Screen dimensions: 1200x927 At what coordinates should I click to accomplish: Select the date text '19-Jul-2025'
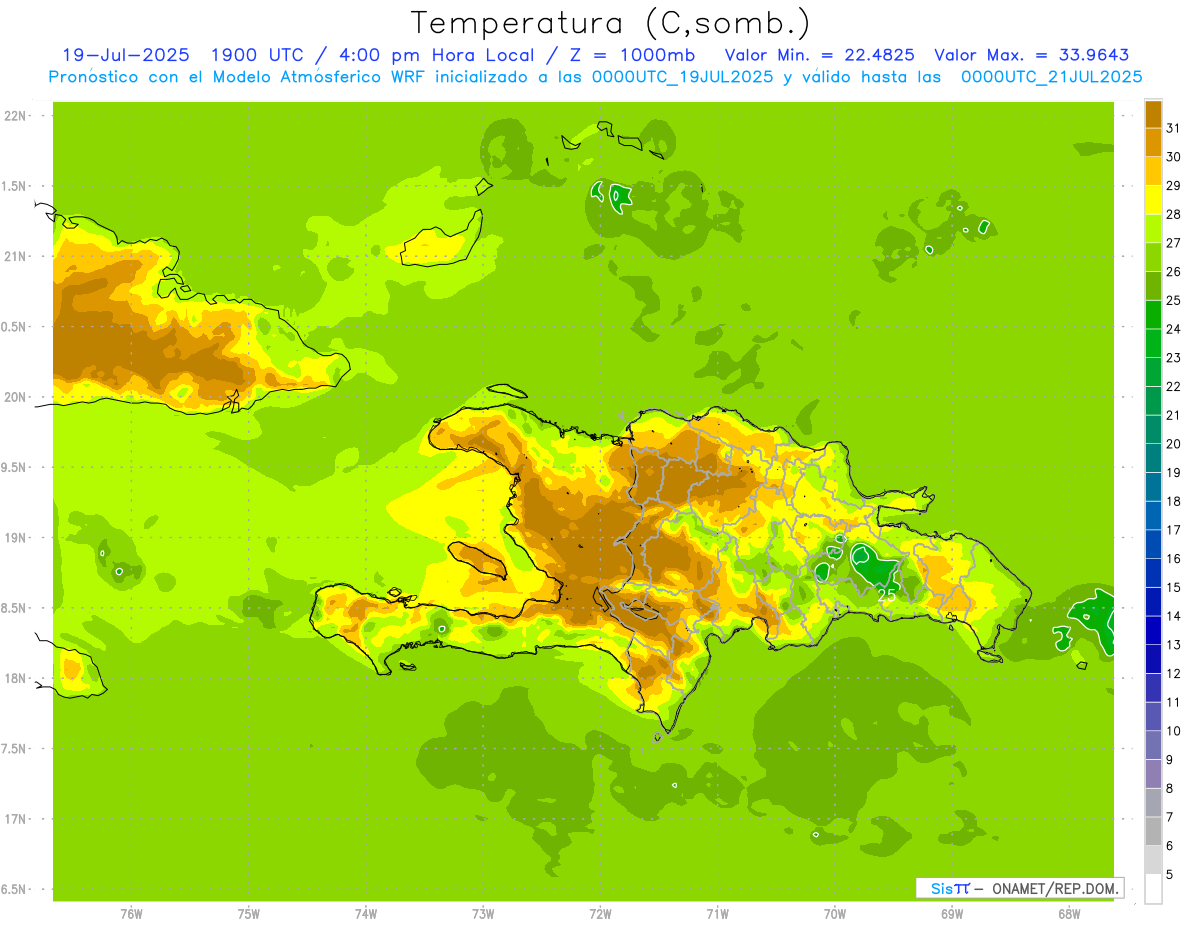coord(126,55)
